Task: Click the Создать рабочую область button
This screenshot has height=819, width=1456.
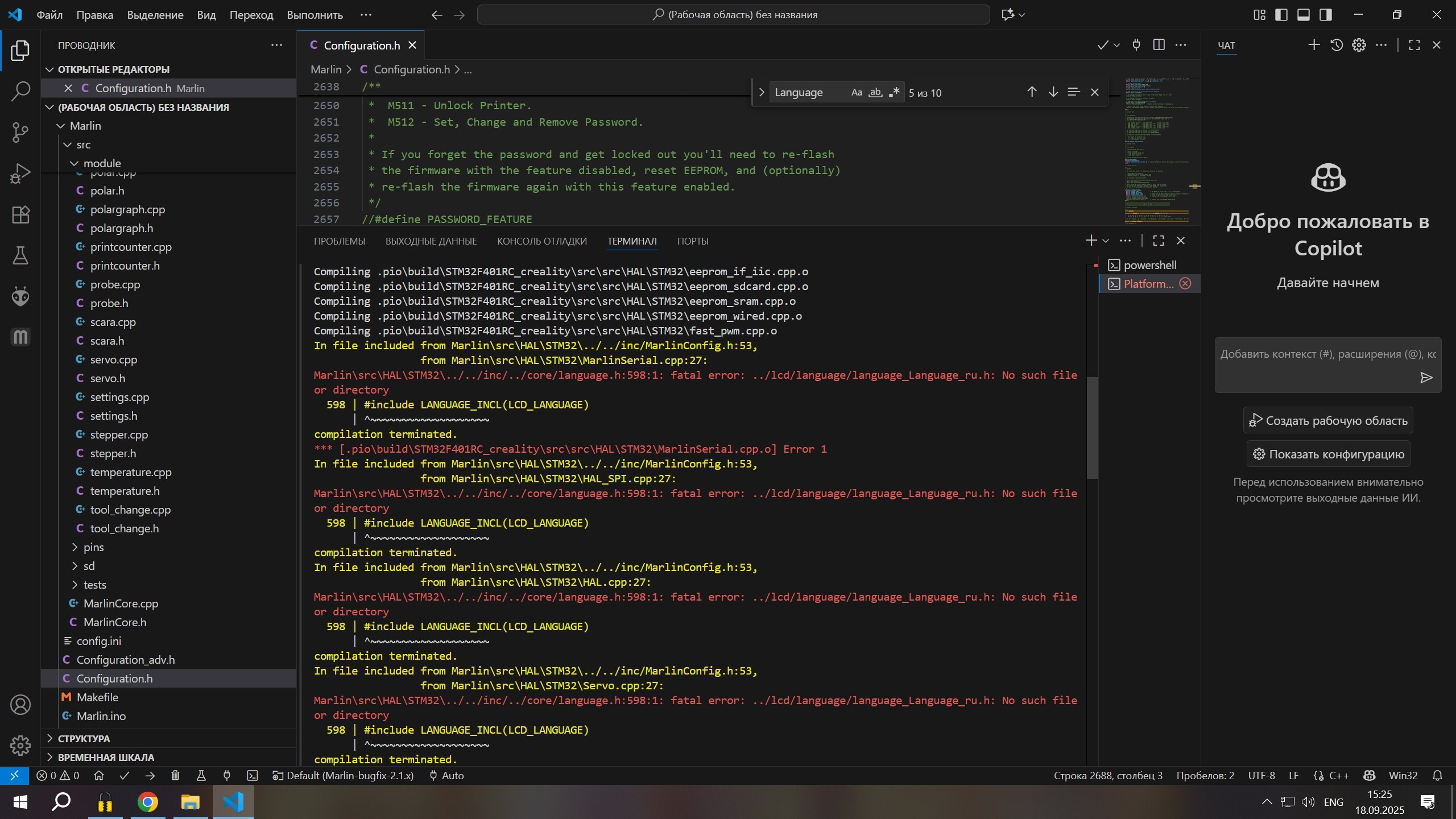Action: tap(1328, 420)
